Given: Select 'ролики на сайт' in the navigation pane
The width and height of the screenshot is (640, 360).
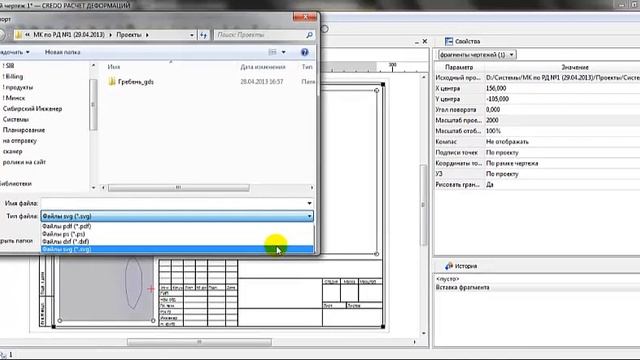Looking at the screenshot, I should click(24, 162).
